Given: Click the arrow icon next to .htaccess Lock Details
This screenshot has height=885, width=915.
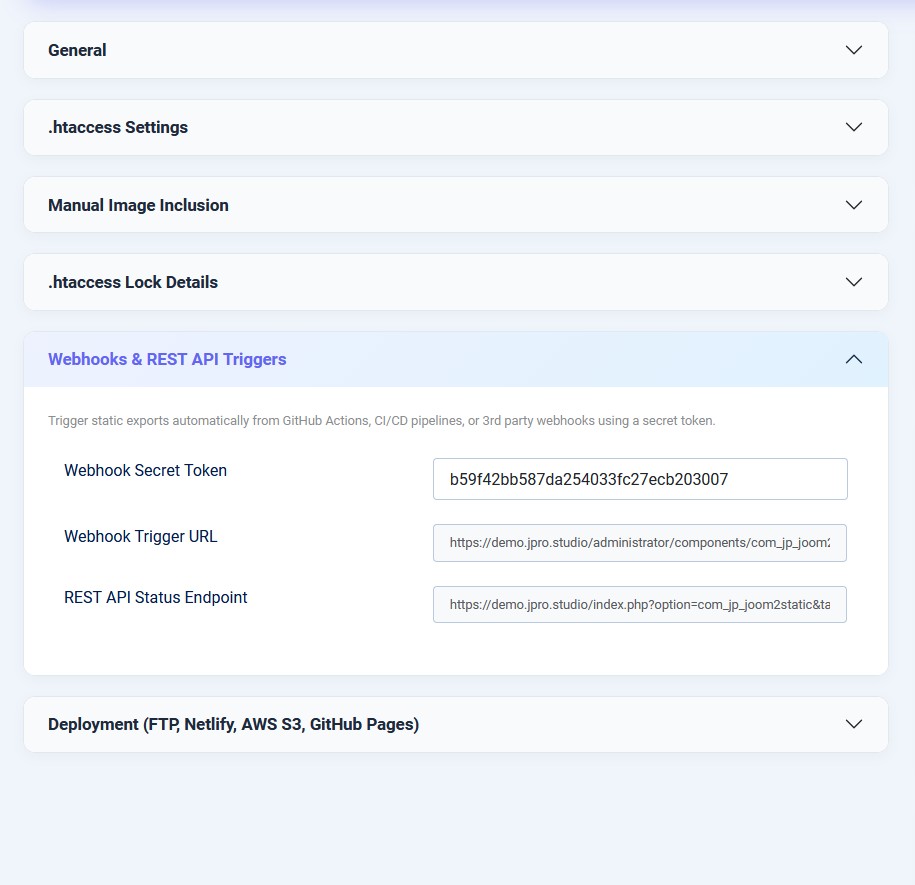Looking at the screenshot, I should [853, 282].
